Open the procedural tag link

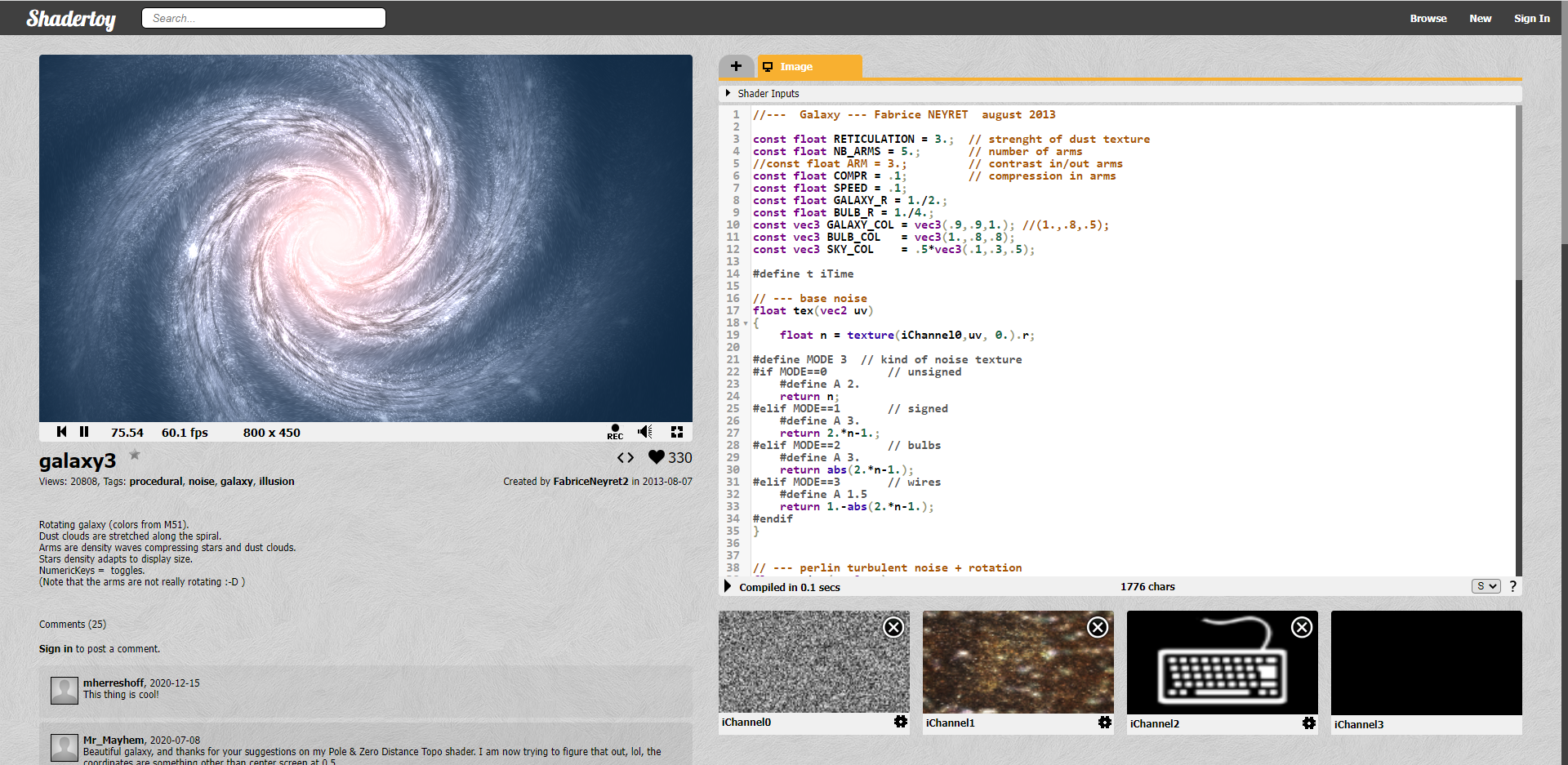click(x=156, y=481)
